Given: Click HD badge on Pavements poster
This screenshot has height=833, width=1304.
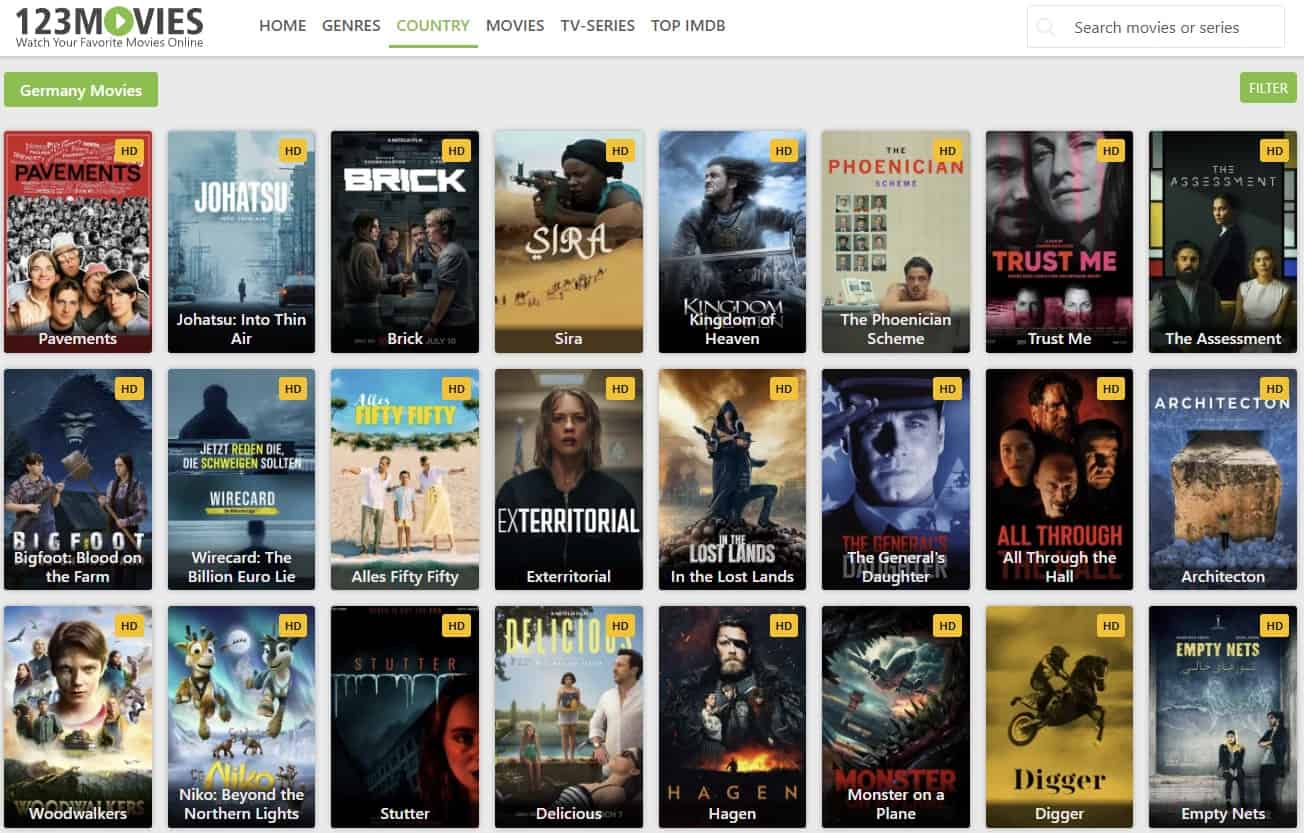Looking at the screenshot, I should 128,151.
